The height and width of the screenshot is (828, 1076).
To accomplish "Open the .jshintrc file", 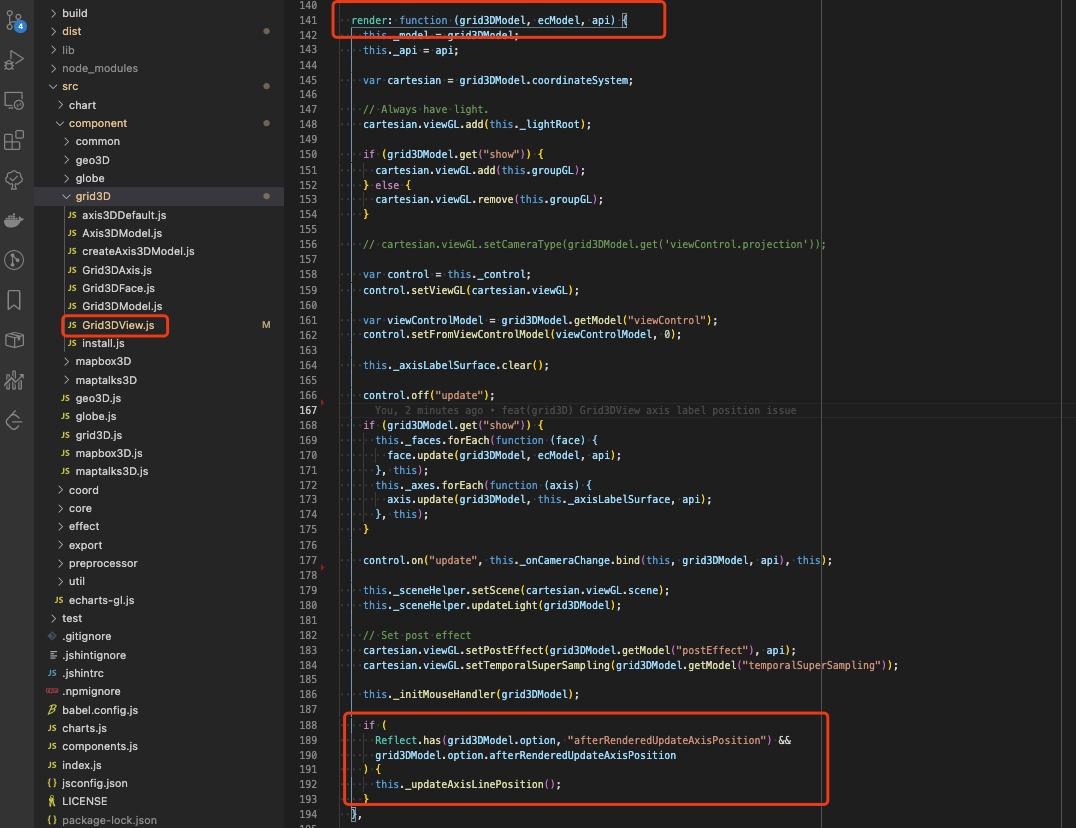I will (159, 674).
